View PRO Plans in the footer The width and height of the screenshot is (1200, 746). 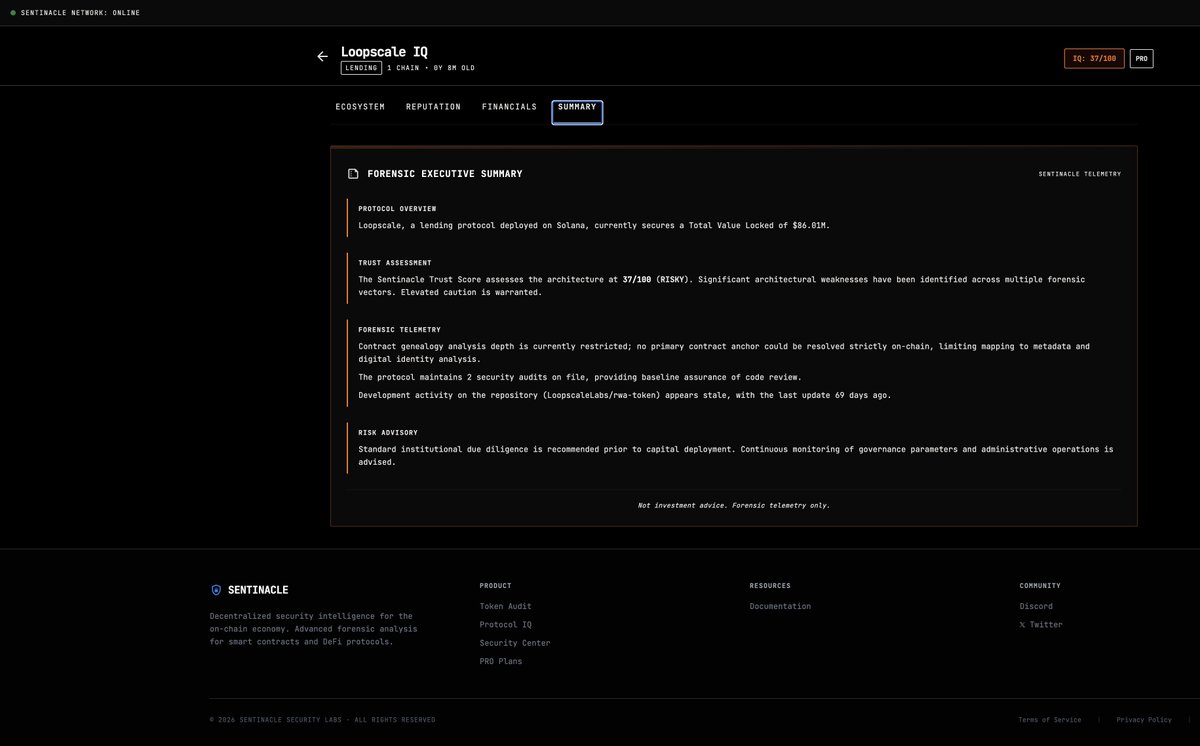501,660
